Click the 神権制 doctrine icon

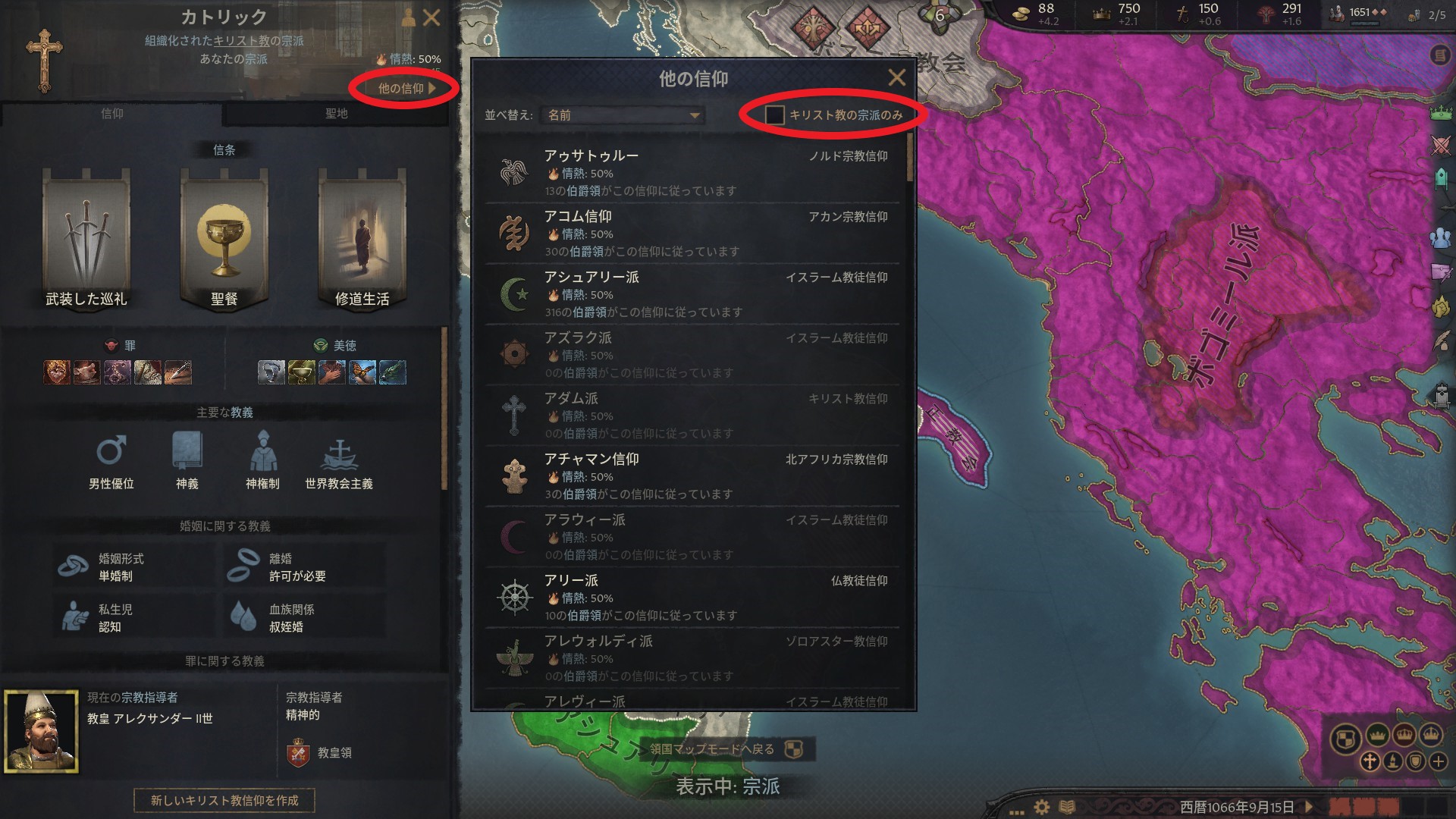262,450
